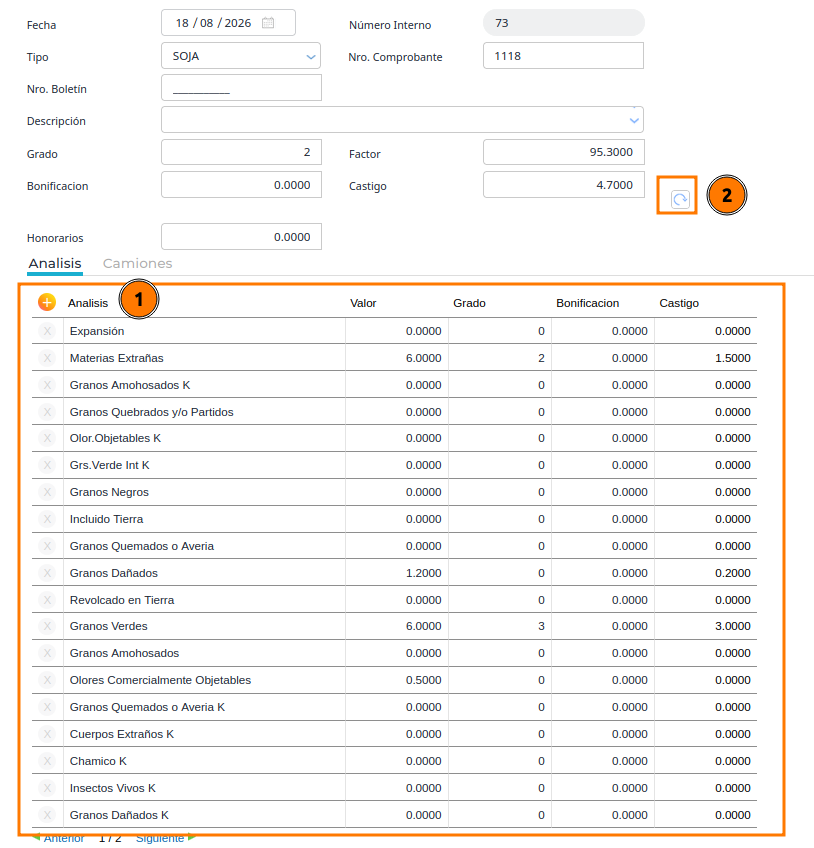Remove the Olores Comercialmente Objetables row

[x=47, y=680]
